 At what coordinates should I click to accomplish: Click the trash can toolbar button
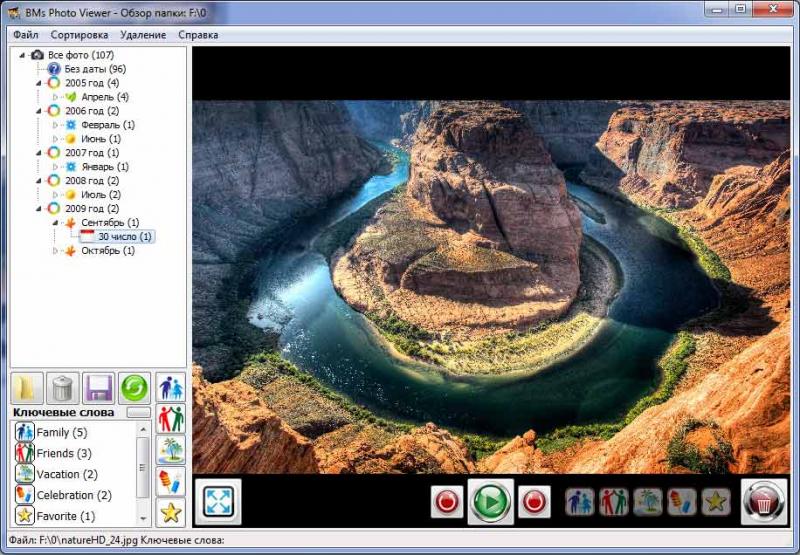tap(63, 388)
